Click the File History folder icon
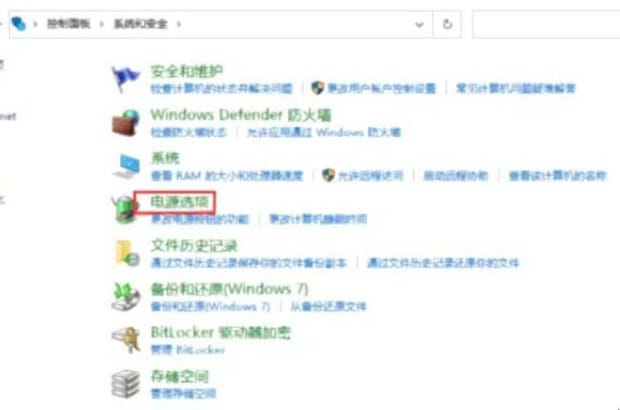This screenshot has width=620, height=410. click(127, 253)
